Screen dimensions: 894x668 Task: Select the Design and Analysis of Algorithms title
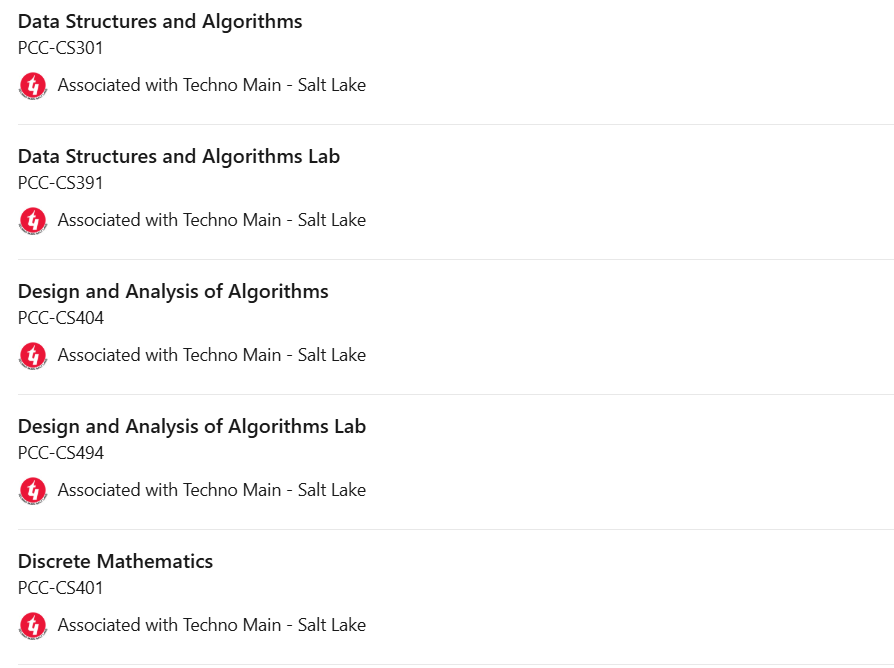tap(173, 292)
